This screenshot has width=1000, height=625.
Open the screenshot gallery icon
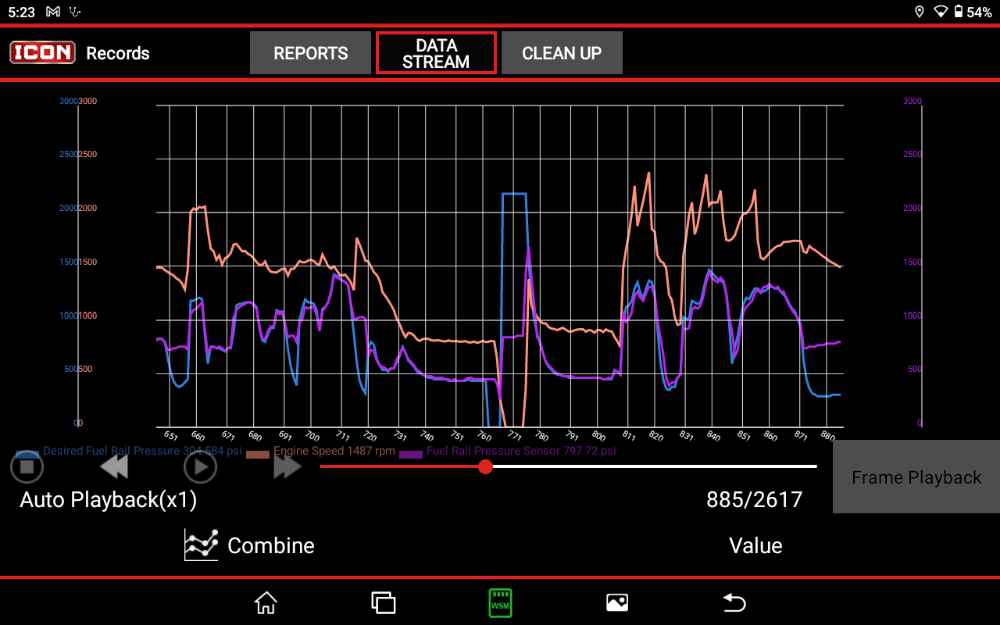pyautogui.click(x=617, y=602)
